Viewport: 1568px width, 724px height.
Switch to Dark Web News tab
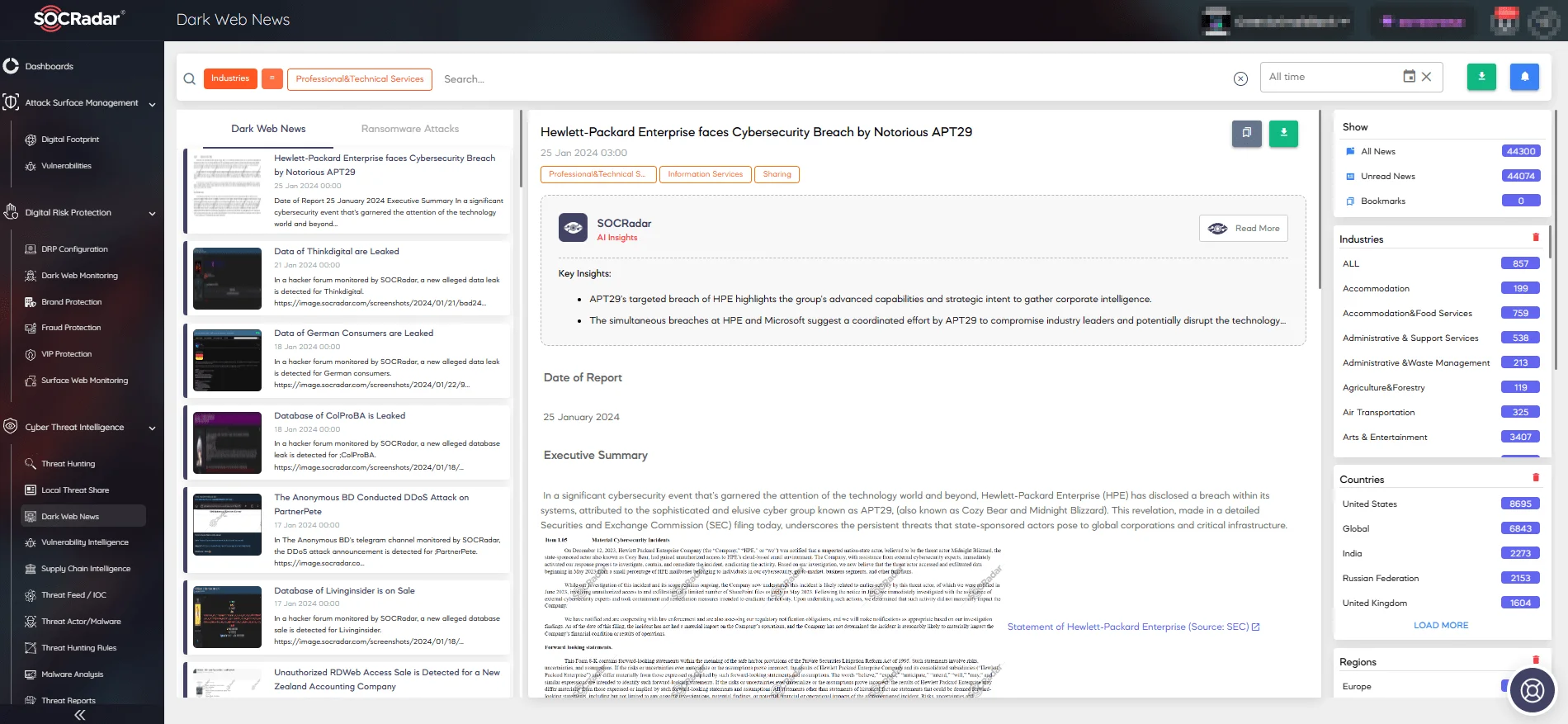point(268,129)
